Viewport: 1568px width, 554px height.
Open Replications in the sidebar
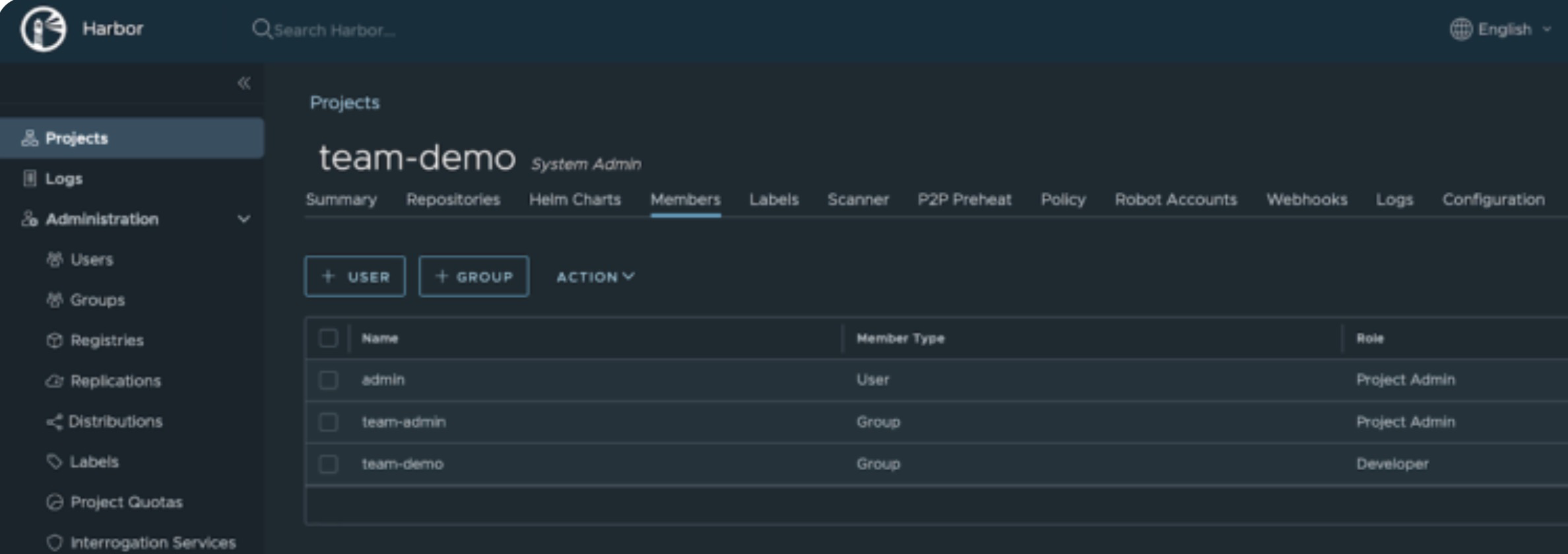point(115,381)
